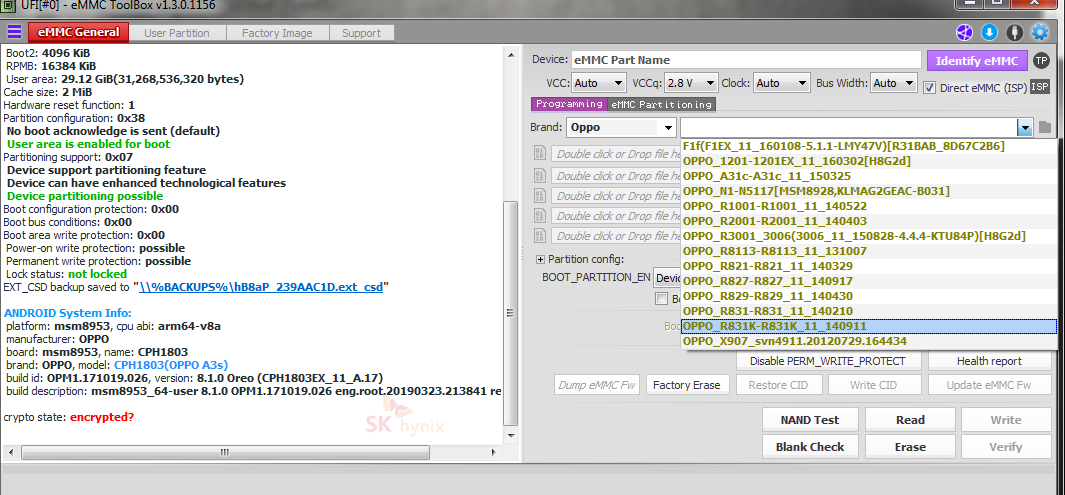Click the blue download arrow icon
The image size is (1065, 495).
point(989,32)
